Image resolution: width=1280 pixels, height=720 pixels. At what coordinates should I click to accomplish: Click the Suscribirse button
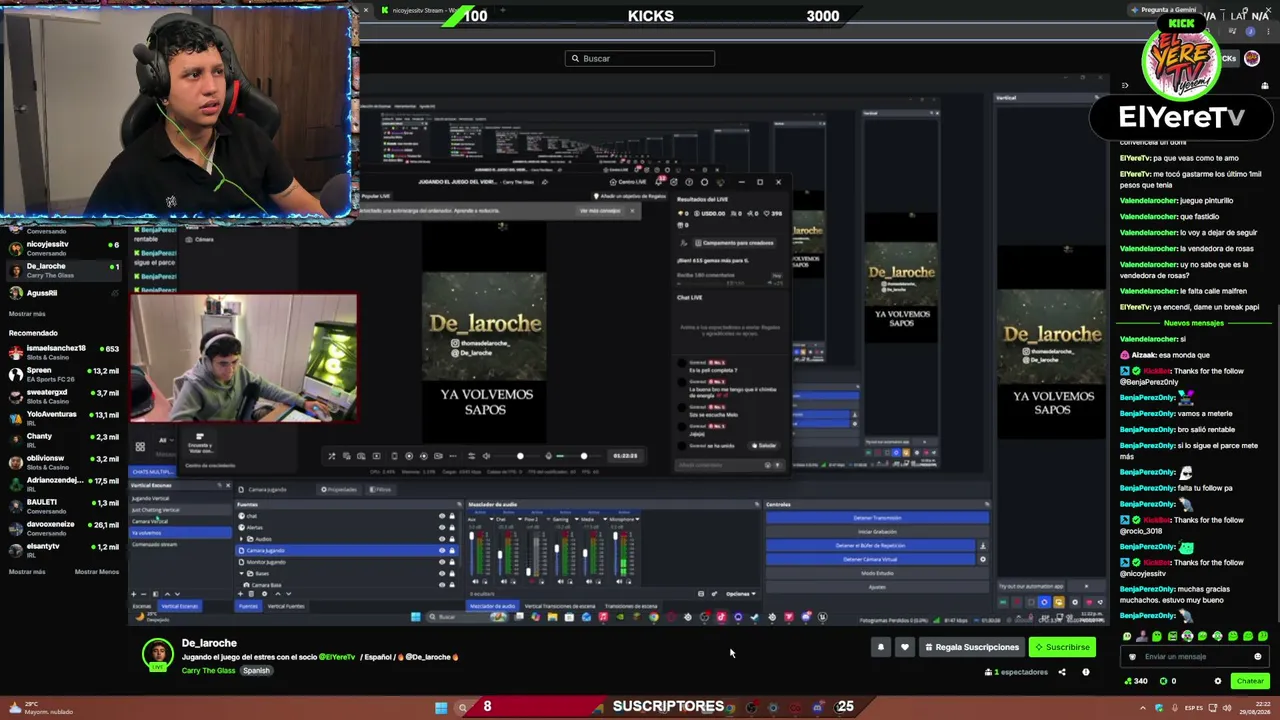click(x=1062, y=647)
